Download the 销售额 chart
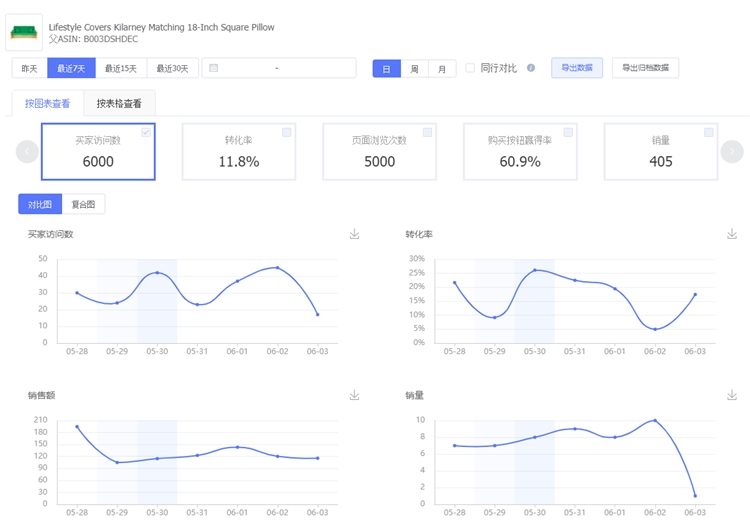750x528 pixels. click(x=354, y=395)
